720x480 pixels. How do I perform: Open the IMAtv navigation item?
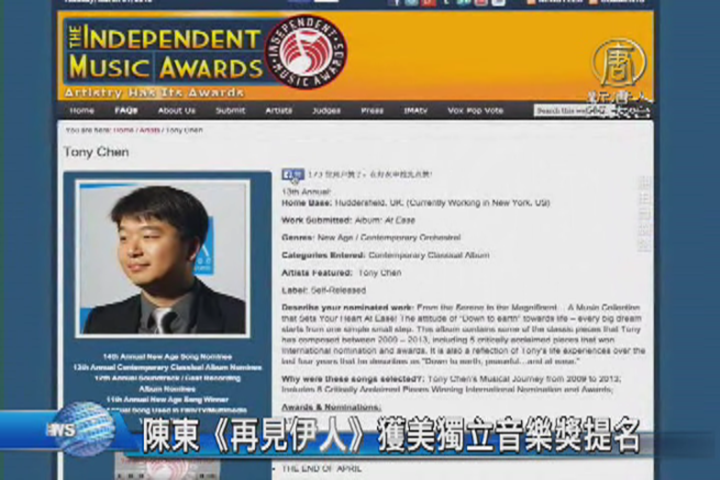415,110
